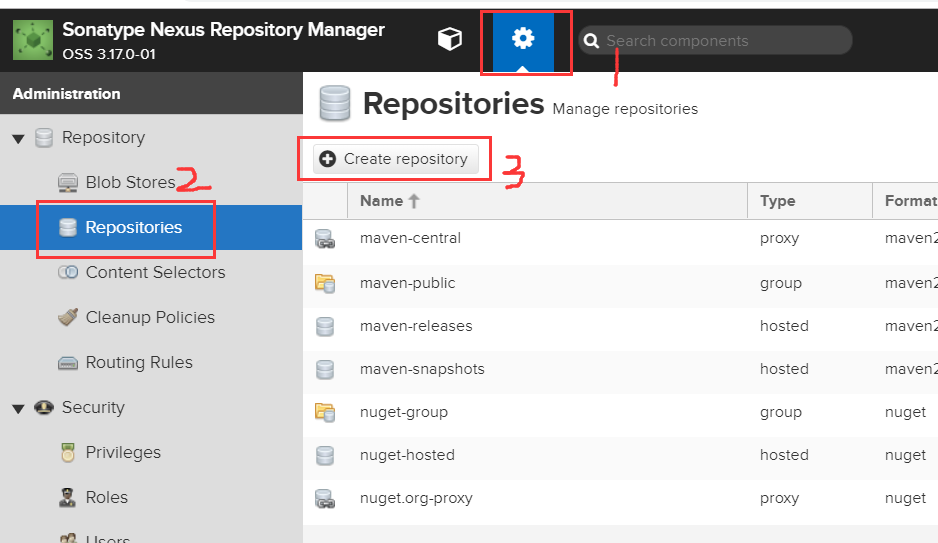Click proxy type cell for maven-central
Viewport: 938px width, 543px height.
point(779,239)
